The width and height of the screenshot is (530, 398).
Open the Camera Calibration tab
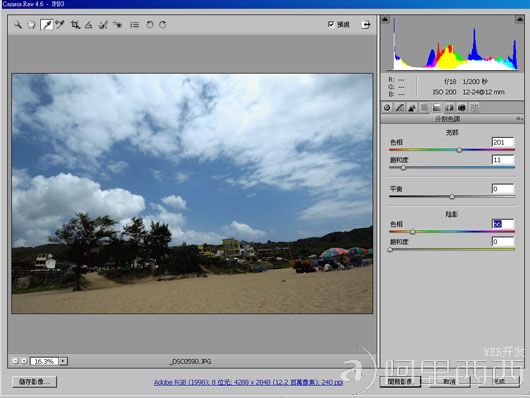[462, 108]
